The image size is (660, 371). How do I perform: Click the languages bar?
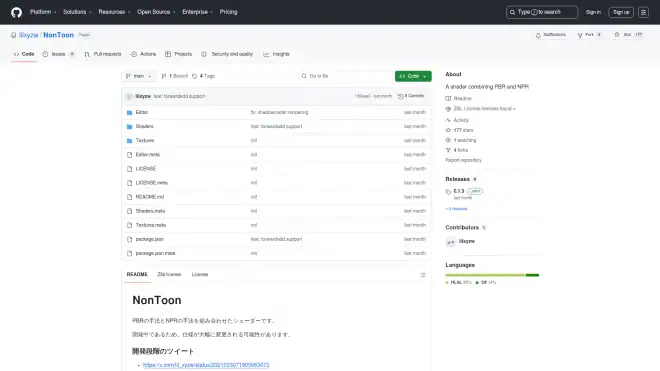492,275
